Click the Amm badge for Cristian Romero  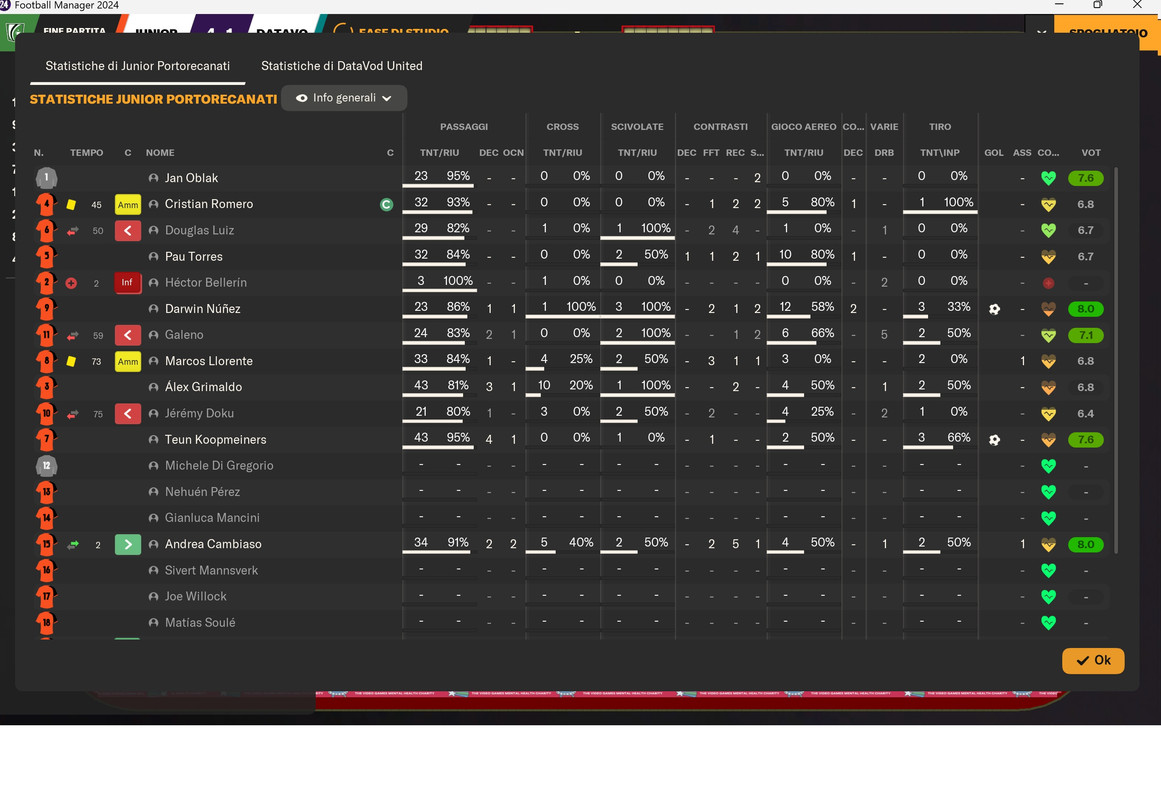click(127, 204)
